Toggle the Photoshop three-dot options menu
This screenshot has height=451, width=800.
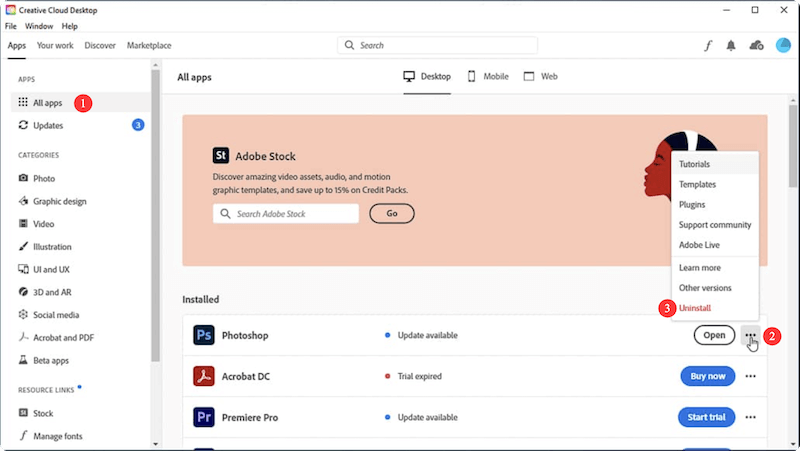pyautogui.click(x=751, y=335)
